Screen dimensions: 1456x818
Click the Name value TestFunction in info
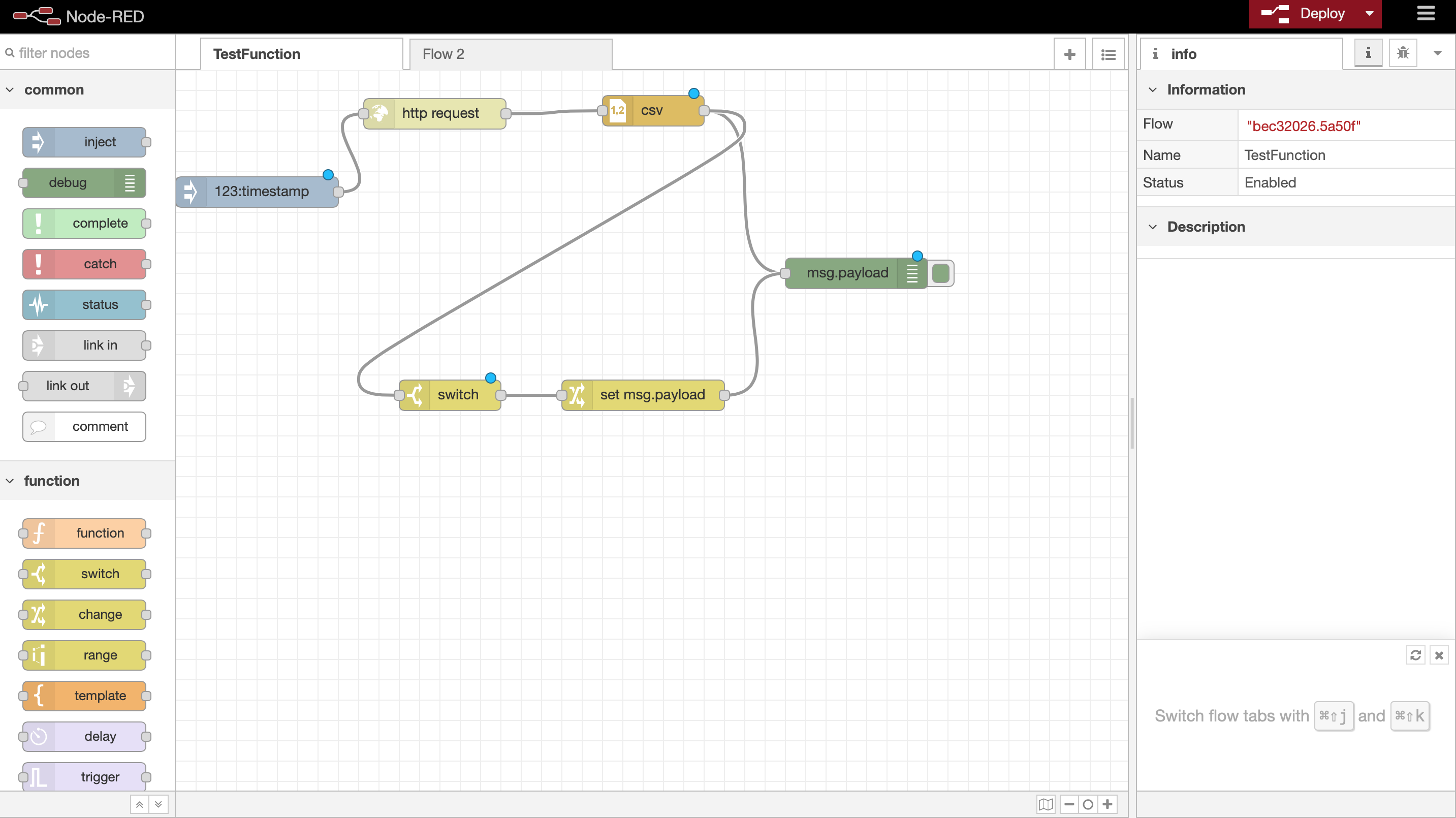1285,155
